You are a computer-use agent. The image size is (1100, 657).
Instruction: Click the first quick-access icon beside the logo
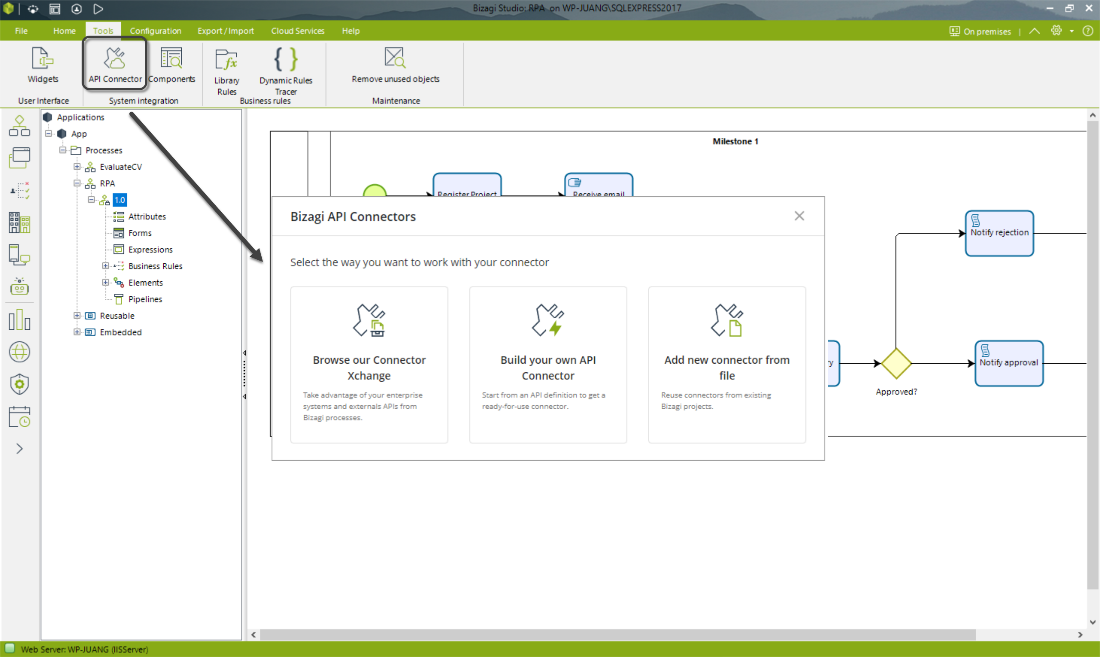pyautogui.click(x=33, y=9)
